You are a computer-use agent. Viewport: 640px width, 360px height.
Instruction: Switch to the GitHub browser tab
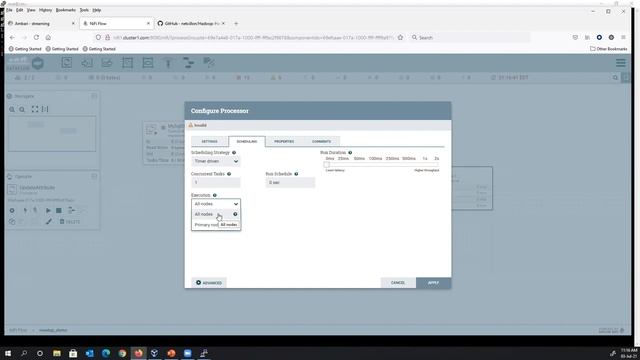pyautogui.click(x=192, y=24)
